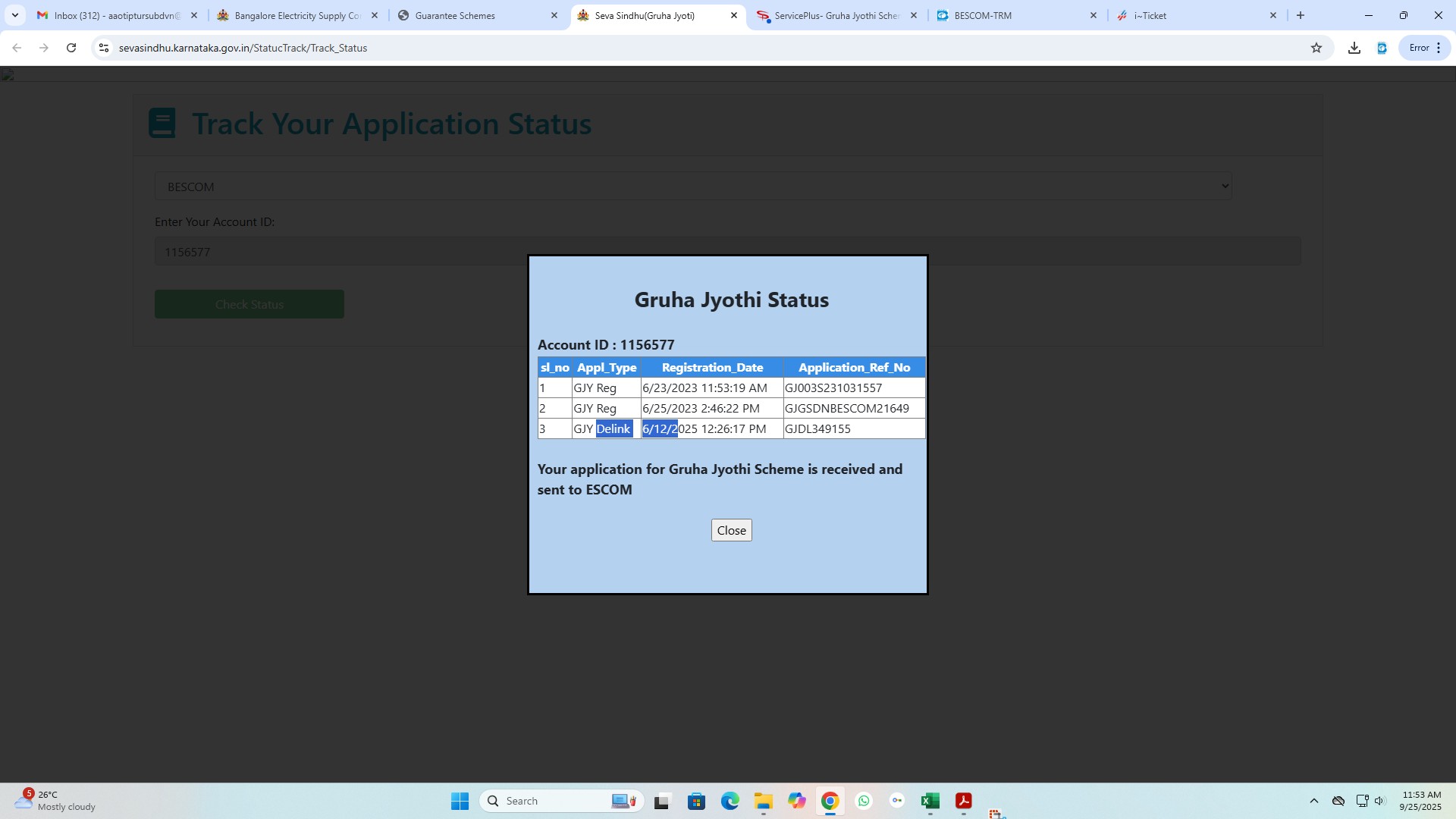Launch WhatsApp from the taskbar
The width and height of the screenshot is (1456, 819).
(864, 801)
